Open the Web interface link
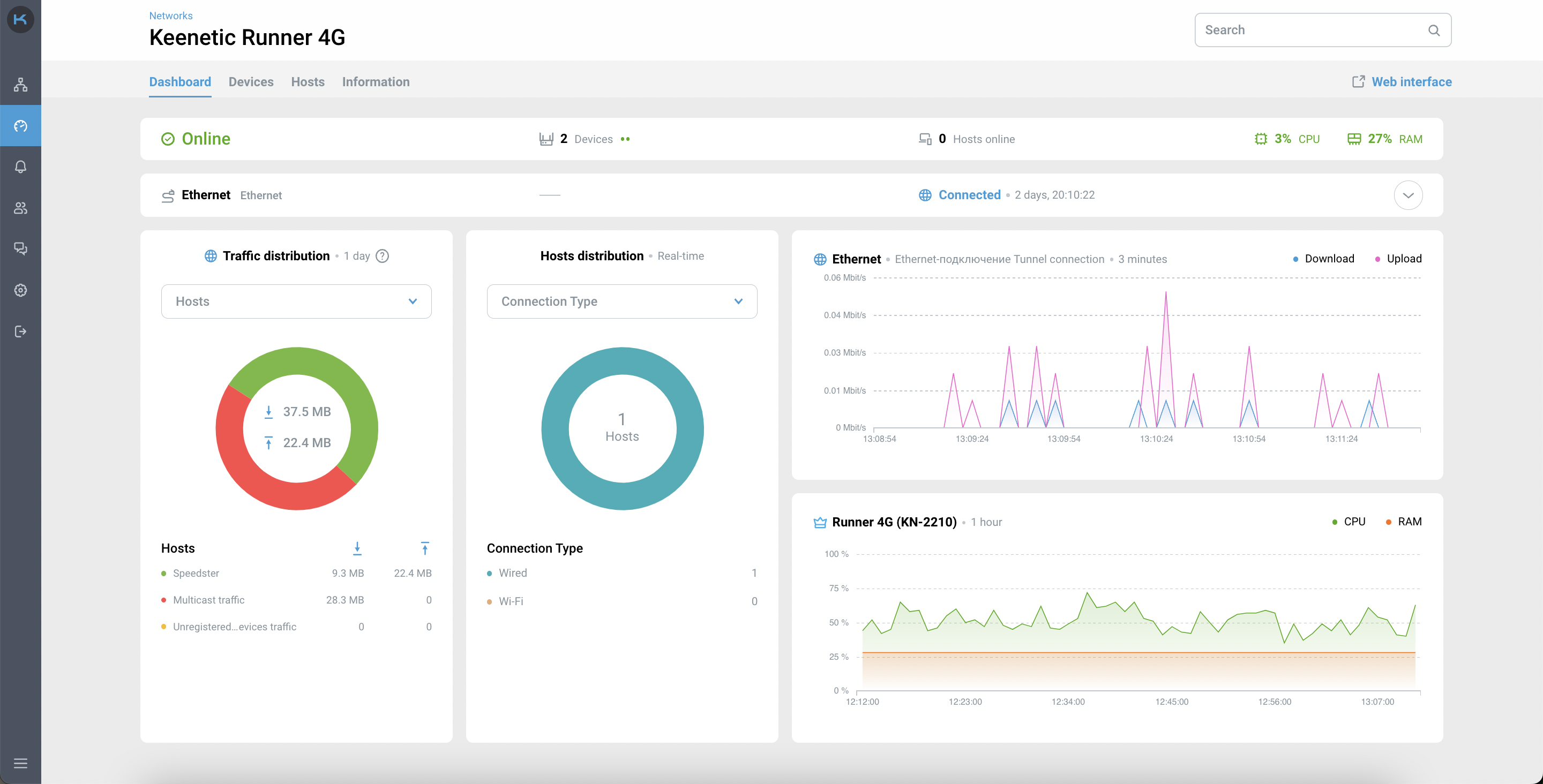Viewport: 1543px width, 784px height. tap(1411, 81)
